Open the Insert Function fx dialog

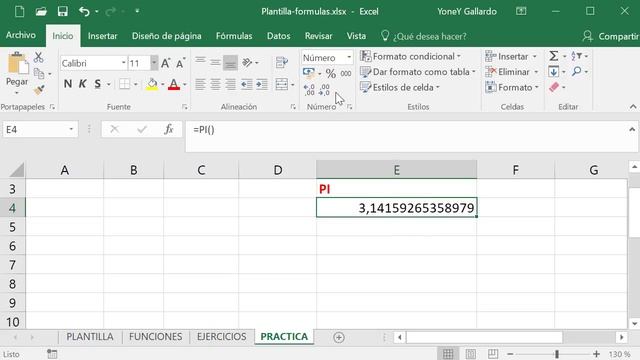pyautogui.click(x=169, y=129)
